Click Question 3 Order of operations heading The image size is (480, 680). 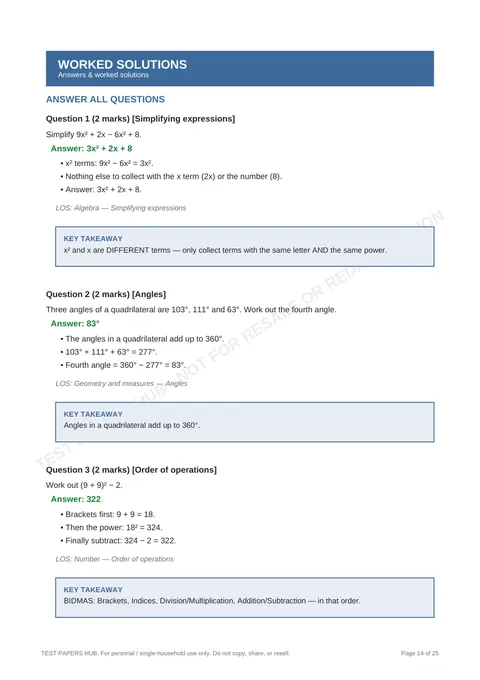tap(131, 470)
